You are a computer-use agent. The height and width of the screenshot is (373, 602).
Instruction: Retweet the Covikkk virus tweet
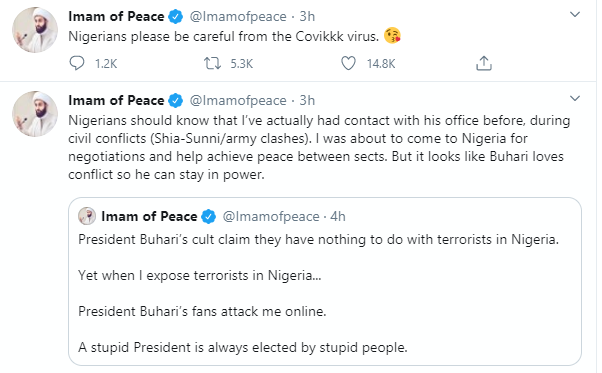212,63
